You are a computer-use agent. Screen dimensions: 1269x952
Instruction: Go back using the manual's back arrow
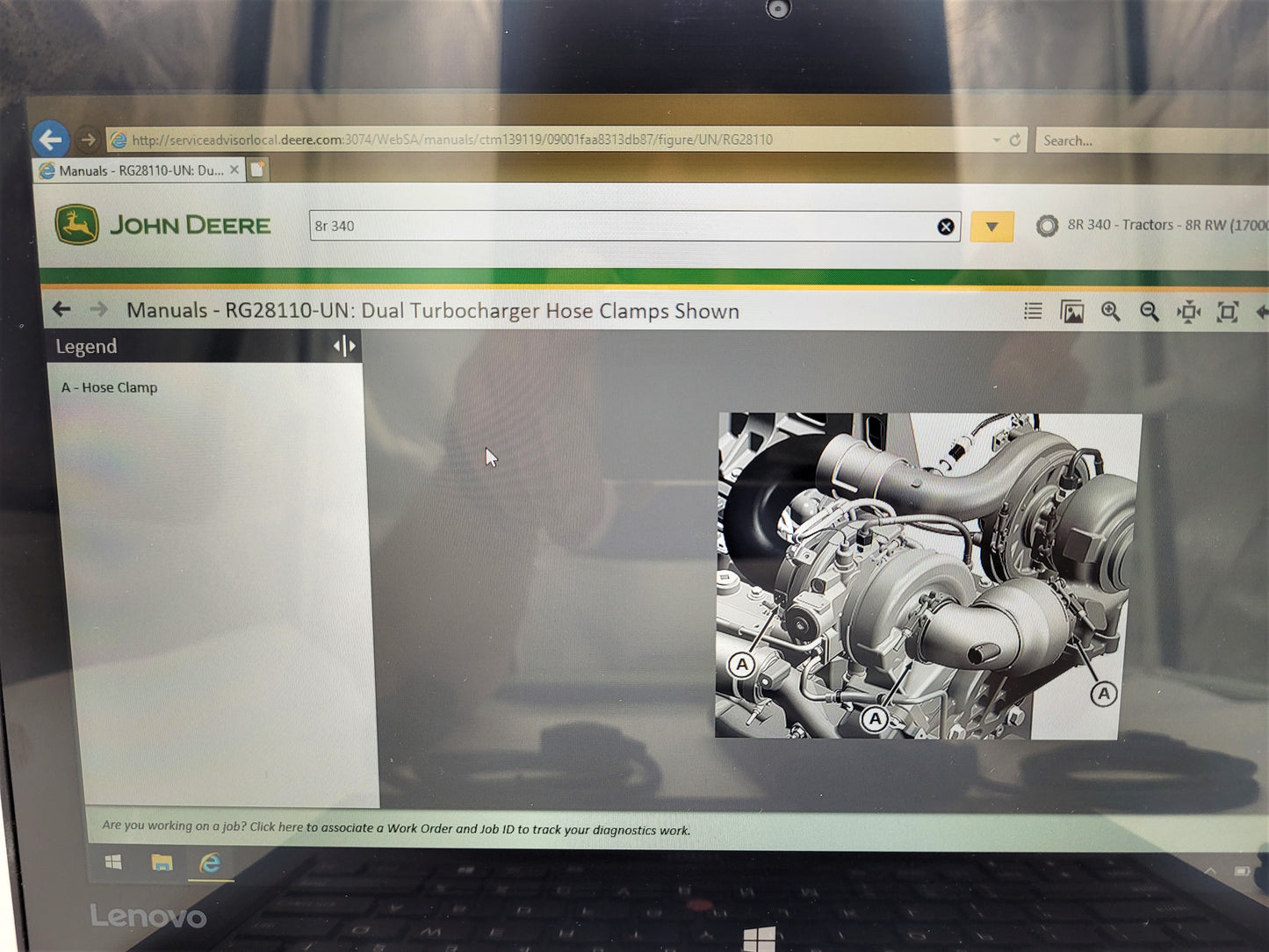(x=61, y=309)
